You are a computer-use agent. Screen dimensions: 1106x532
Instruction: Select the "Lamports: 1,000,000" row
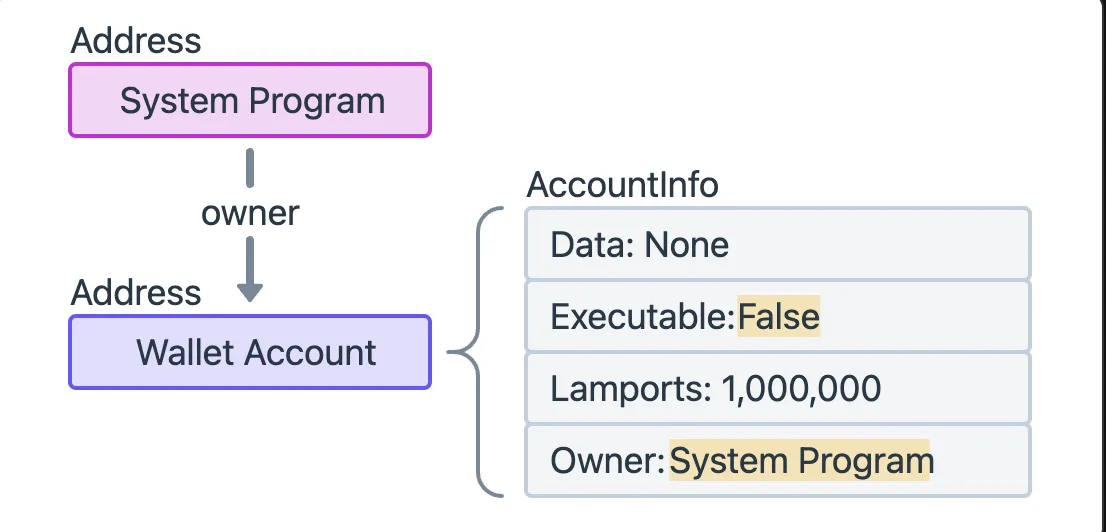(777, 388)
